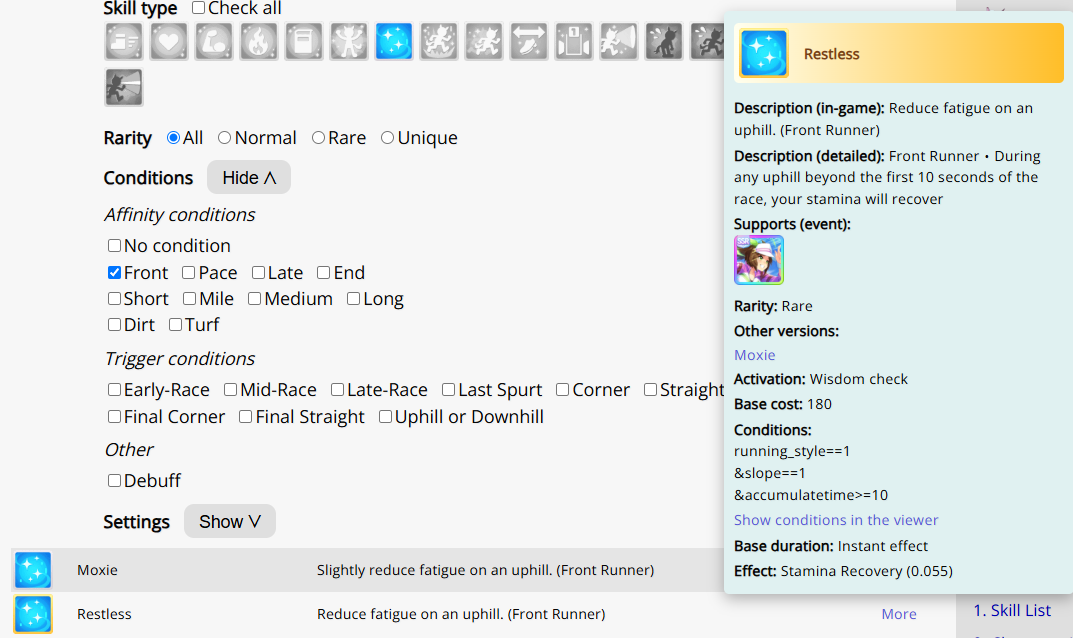Select the running figure sparkle skill icon
1073x638 pixels.
pyautogui.click(x=484, y=42)
